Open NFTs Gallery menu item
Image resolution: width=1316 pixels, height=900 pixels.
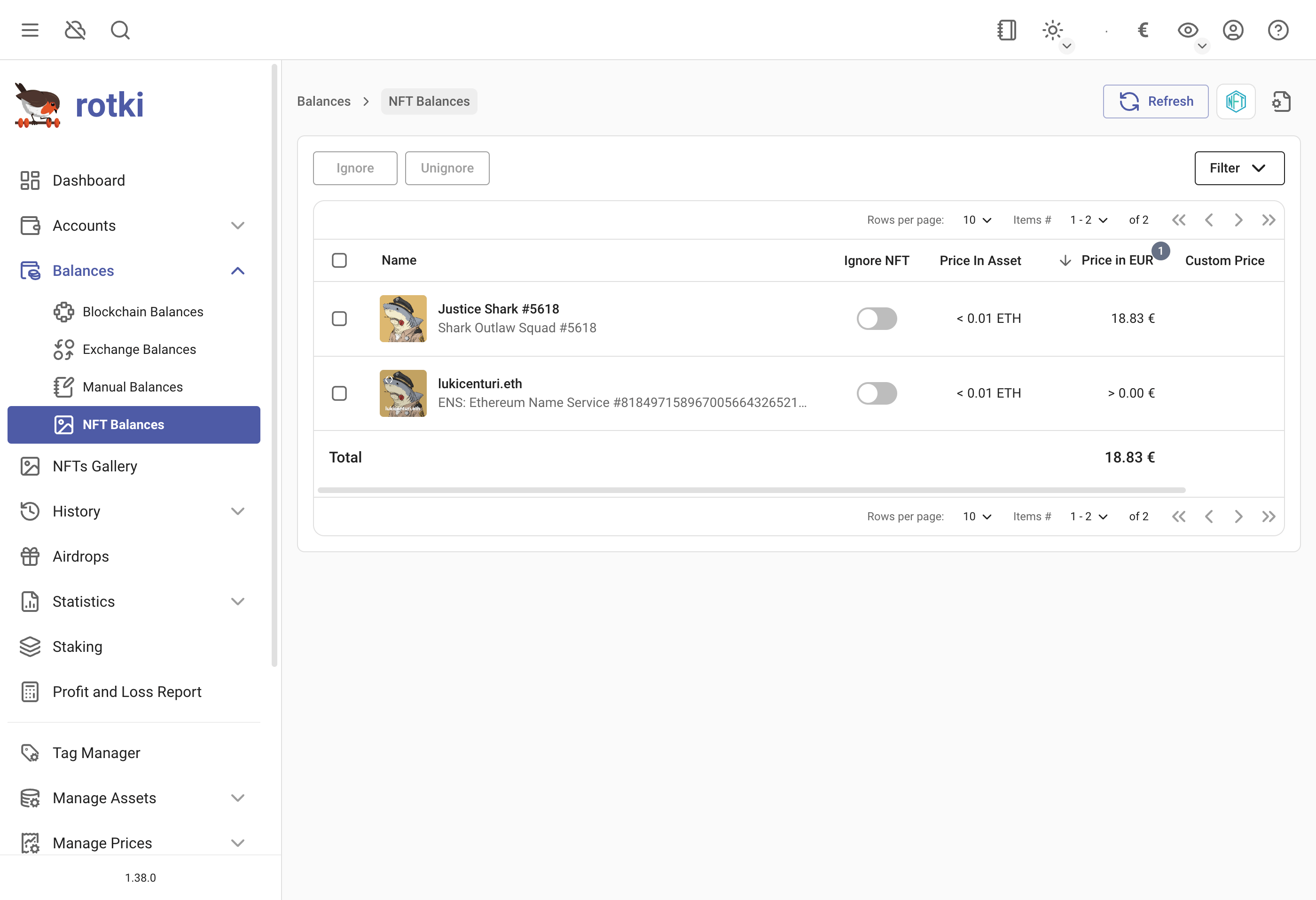[x=133, y=466]
